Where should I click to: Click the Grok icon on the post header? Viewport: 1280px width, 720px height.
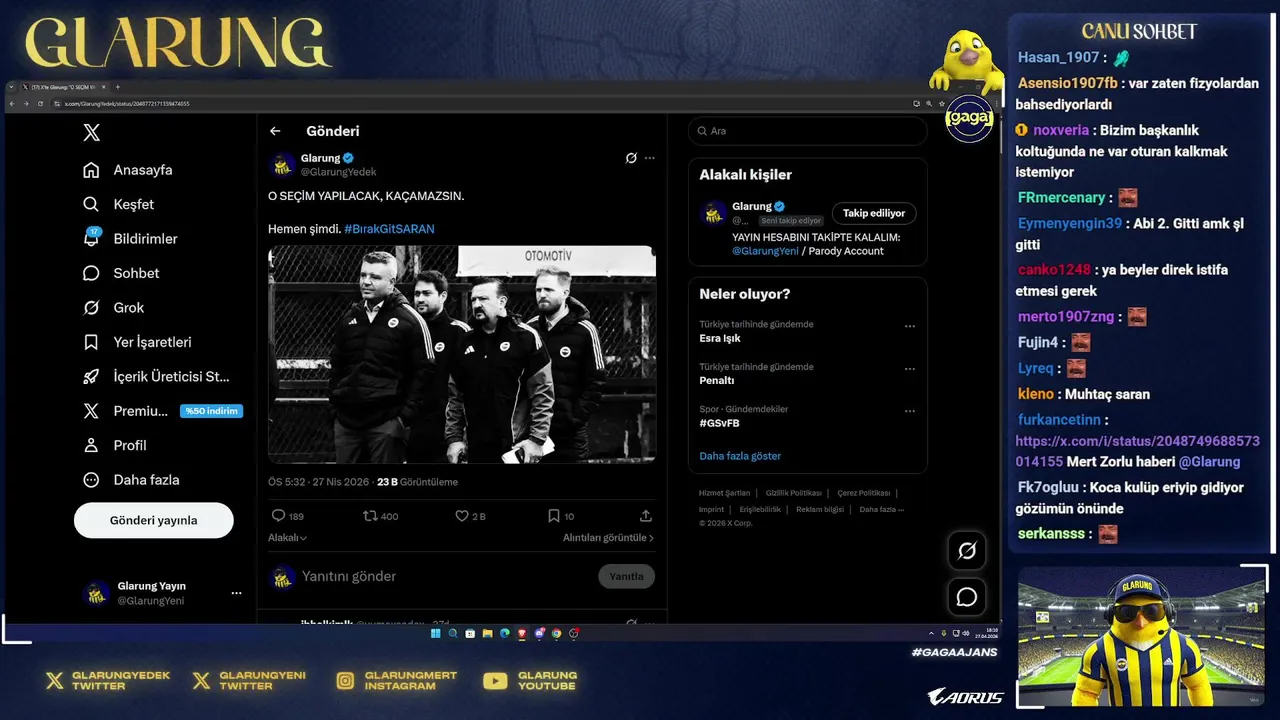[x=631, y=158]
